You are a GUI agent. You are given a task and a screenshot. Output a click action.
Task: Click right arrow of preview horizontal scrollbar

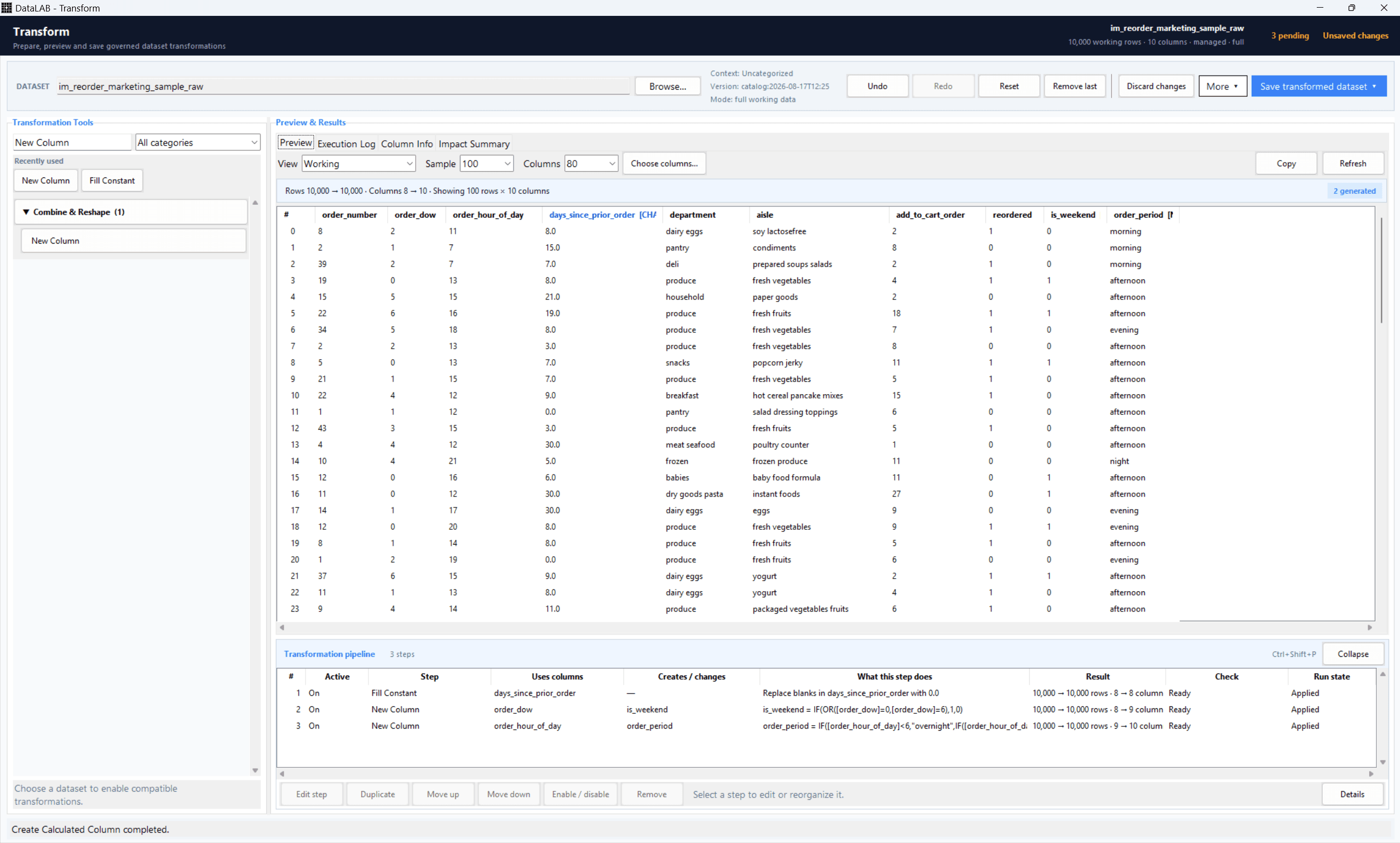[x=1369, y=628]
